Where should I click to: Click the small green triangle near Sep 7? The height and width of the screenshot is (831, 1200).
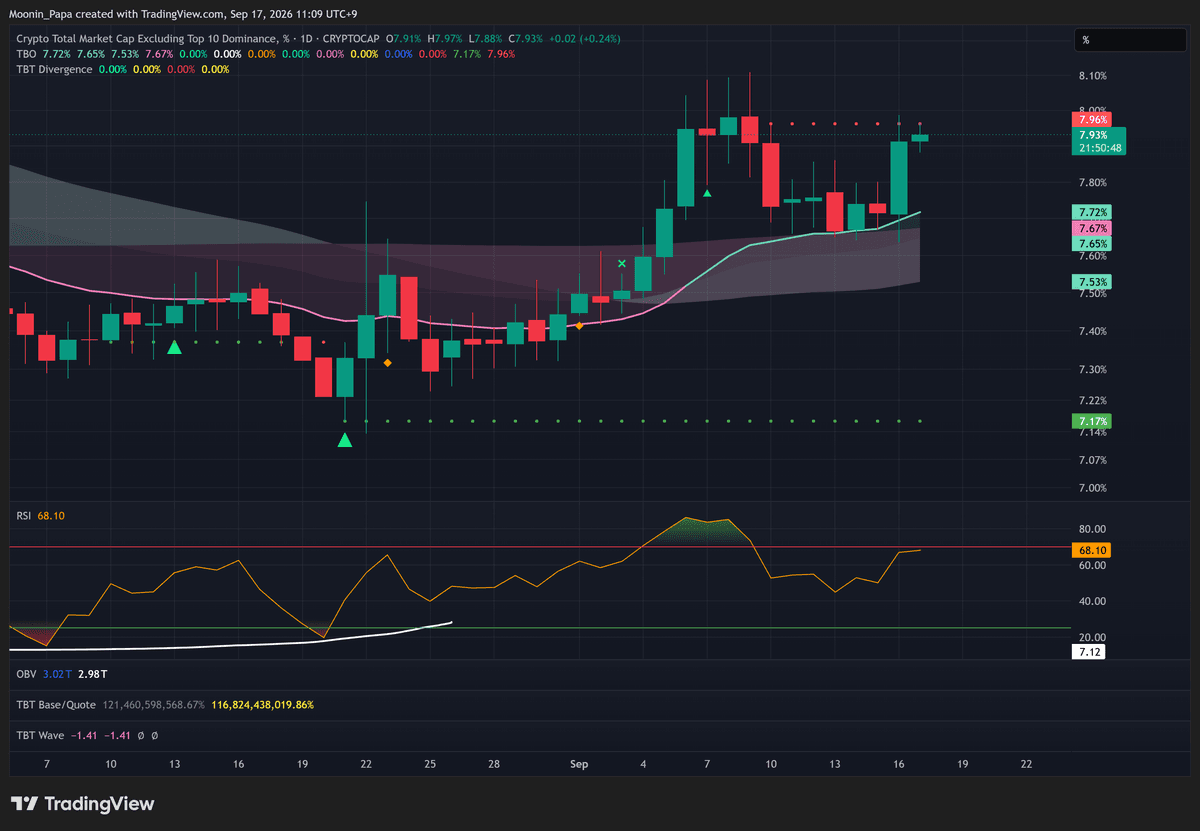tap(708, 192)
